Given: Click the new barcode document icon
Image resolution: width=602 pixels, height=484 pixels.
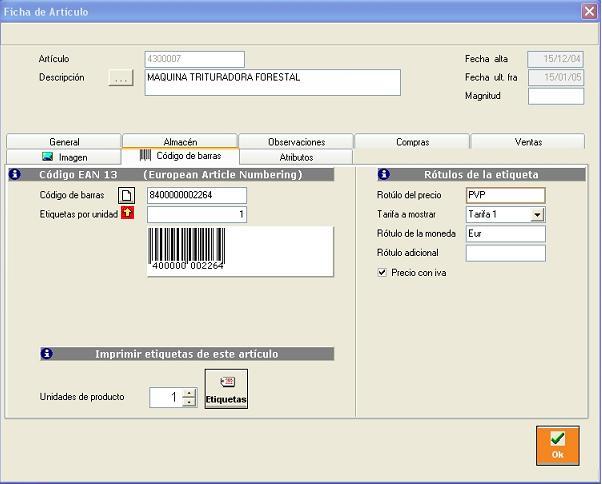Looking at the screenshot, I should tap(126, 195).
